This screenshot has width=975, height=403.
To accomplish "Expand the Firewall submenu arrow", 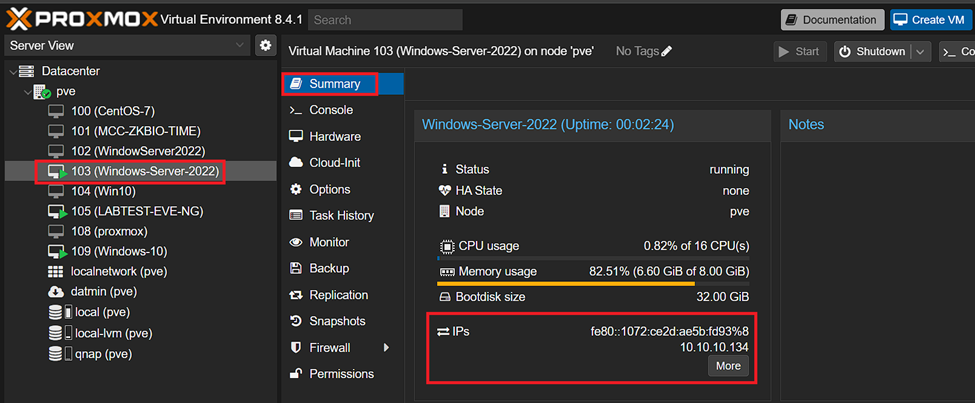I will pos(387,348).
